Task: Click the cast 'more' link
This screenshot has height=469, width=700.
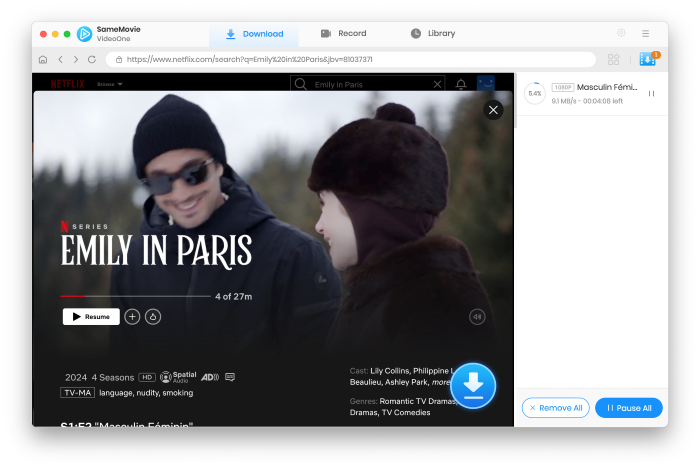Action: pos(441,382)
